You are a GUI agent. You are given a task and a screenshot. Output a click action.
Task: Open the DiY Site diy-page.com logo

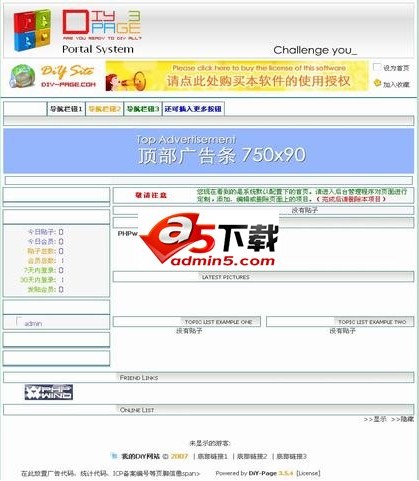[x=52, y=76]
